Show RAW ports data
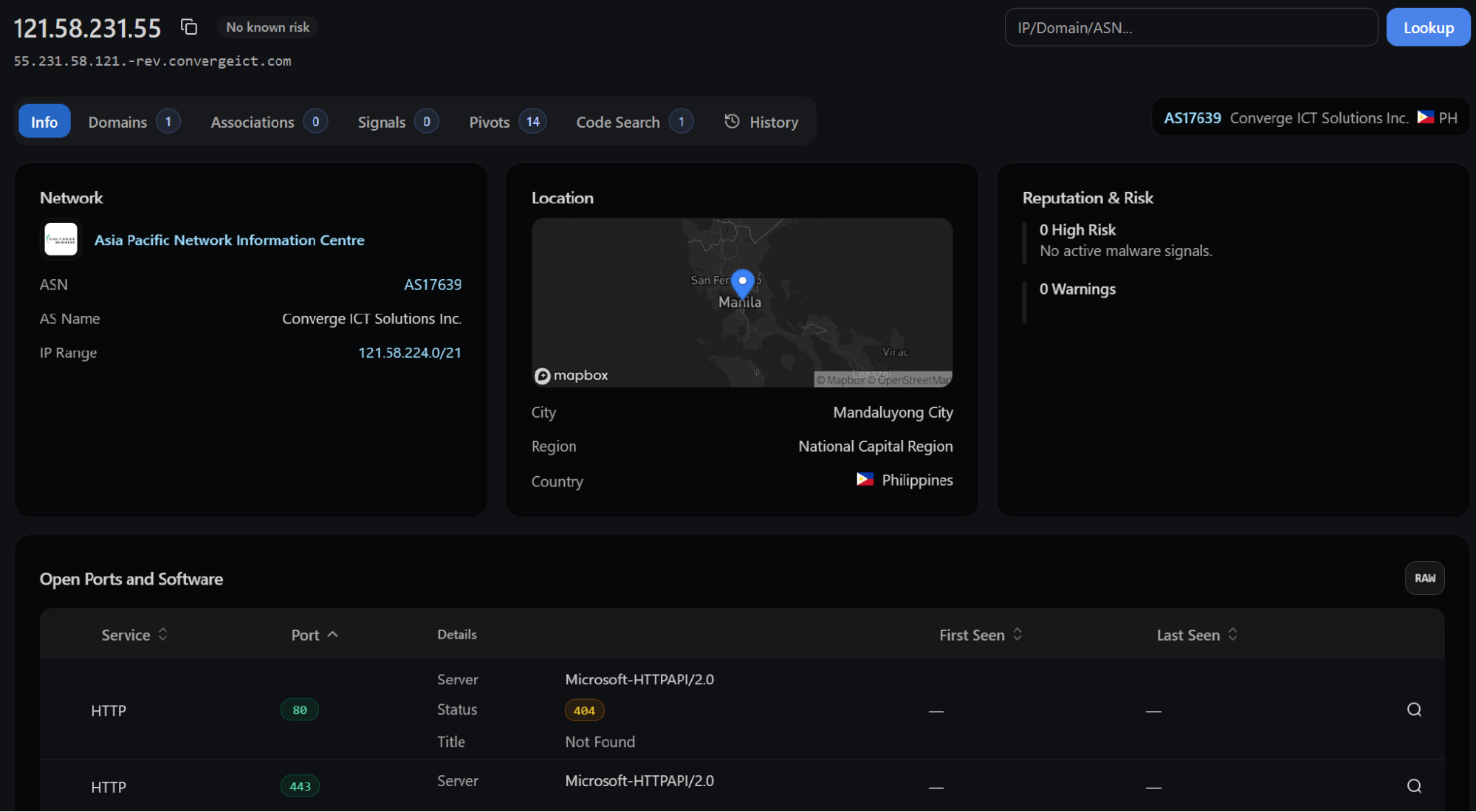The image size is (1476, 812). click(x=1424, y=578)
